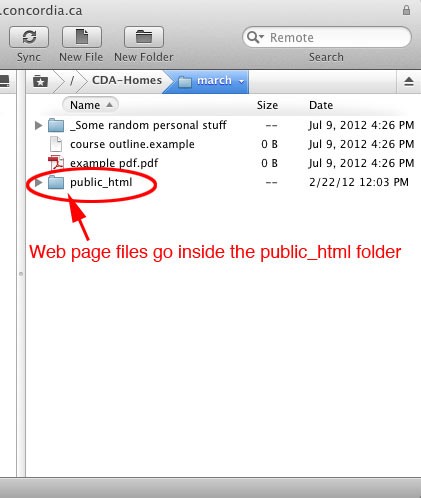Expand the _Some random personal stuff folder

point(38,125)
